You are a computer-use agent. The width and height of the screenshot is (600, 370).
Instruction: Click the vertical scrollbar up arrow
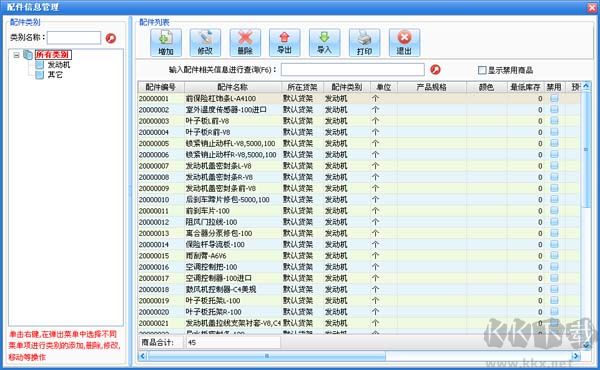pyautogui.click(x=586, y=86)
